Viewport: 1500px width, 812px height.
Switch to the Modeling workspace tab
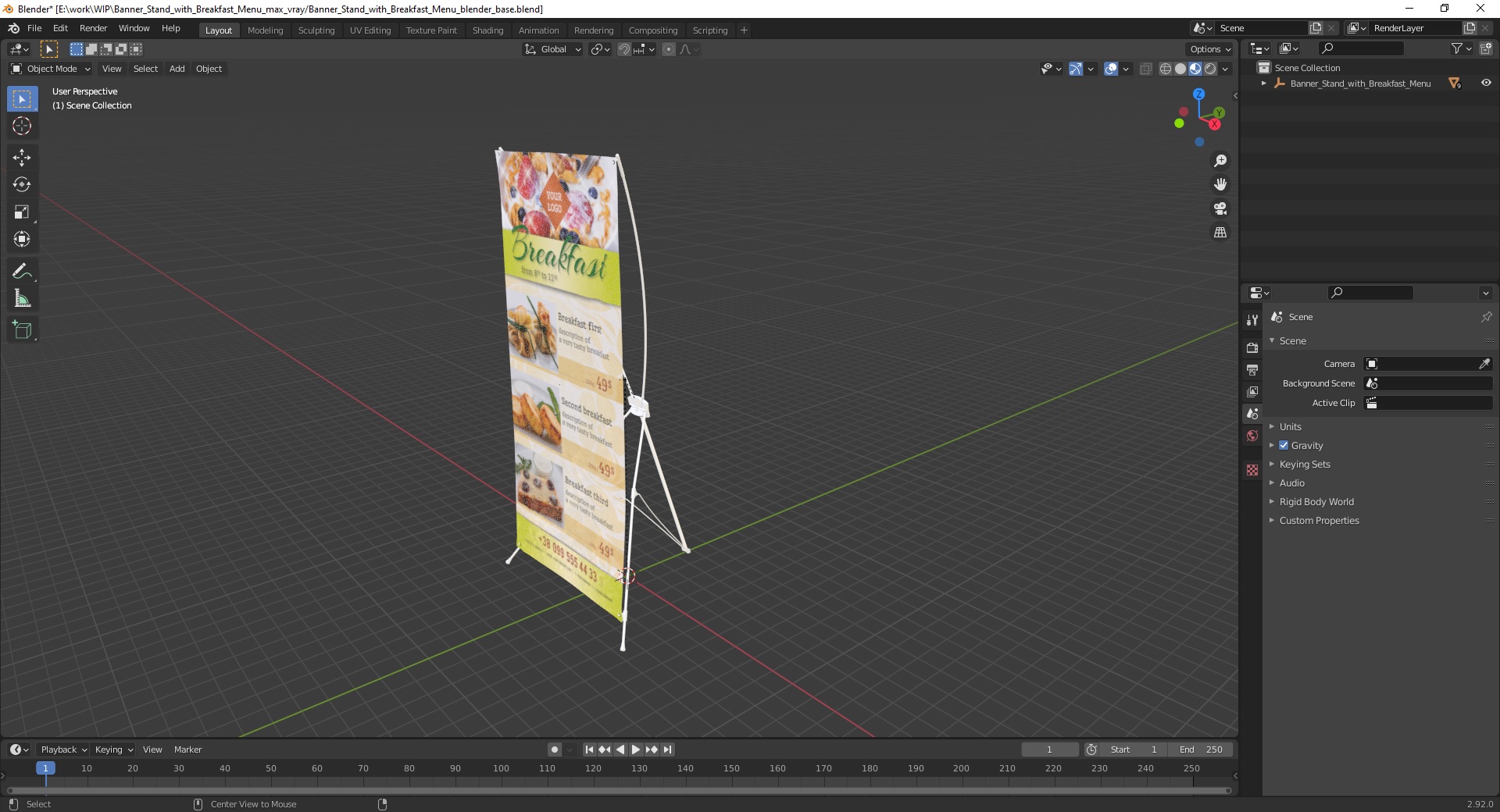coord(265,30)
